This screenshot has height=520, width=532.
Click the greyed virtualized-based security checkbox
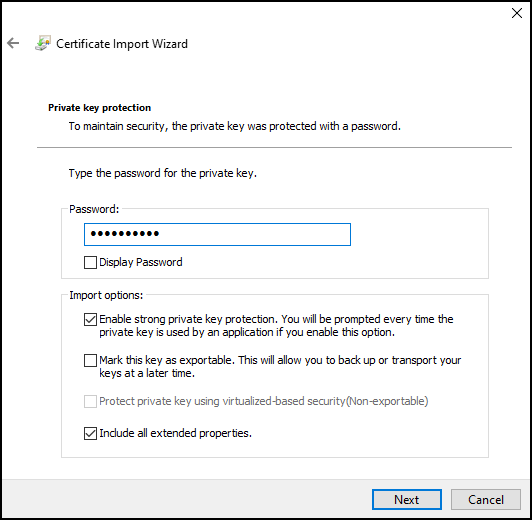(90, 401)
